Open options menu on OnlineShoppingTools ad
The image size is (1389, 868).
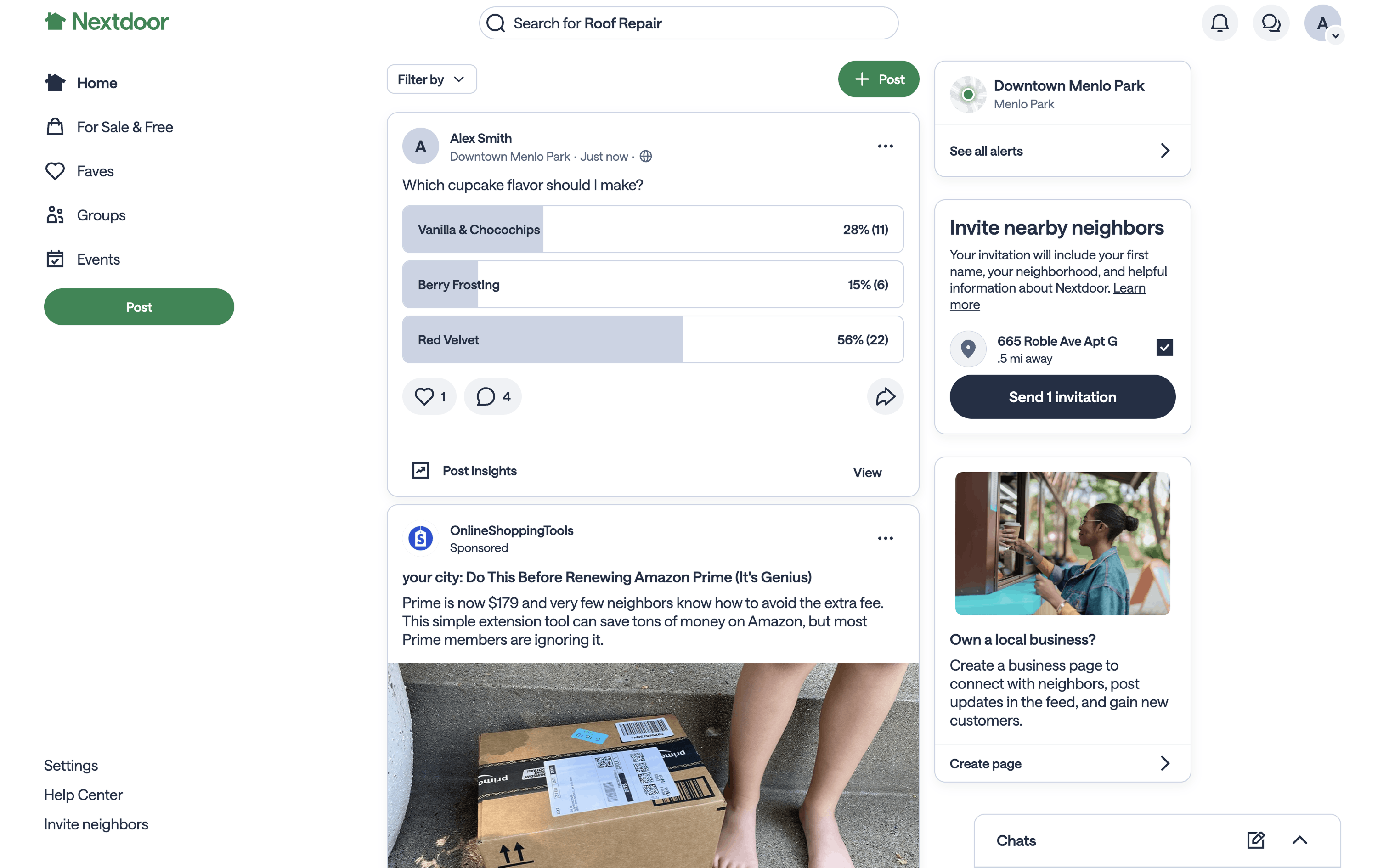click(x=885, y=538)
